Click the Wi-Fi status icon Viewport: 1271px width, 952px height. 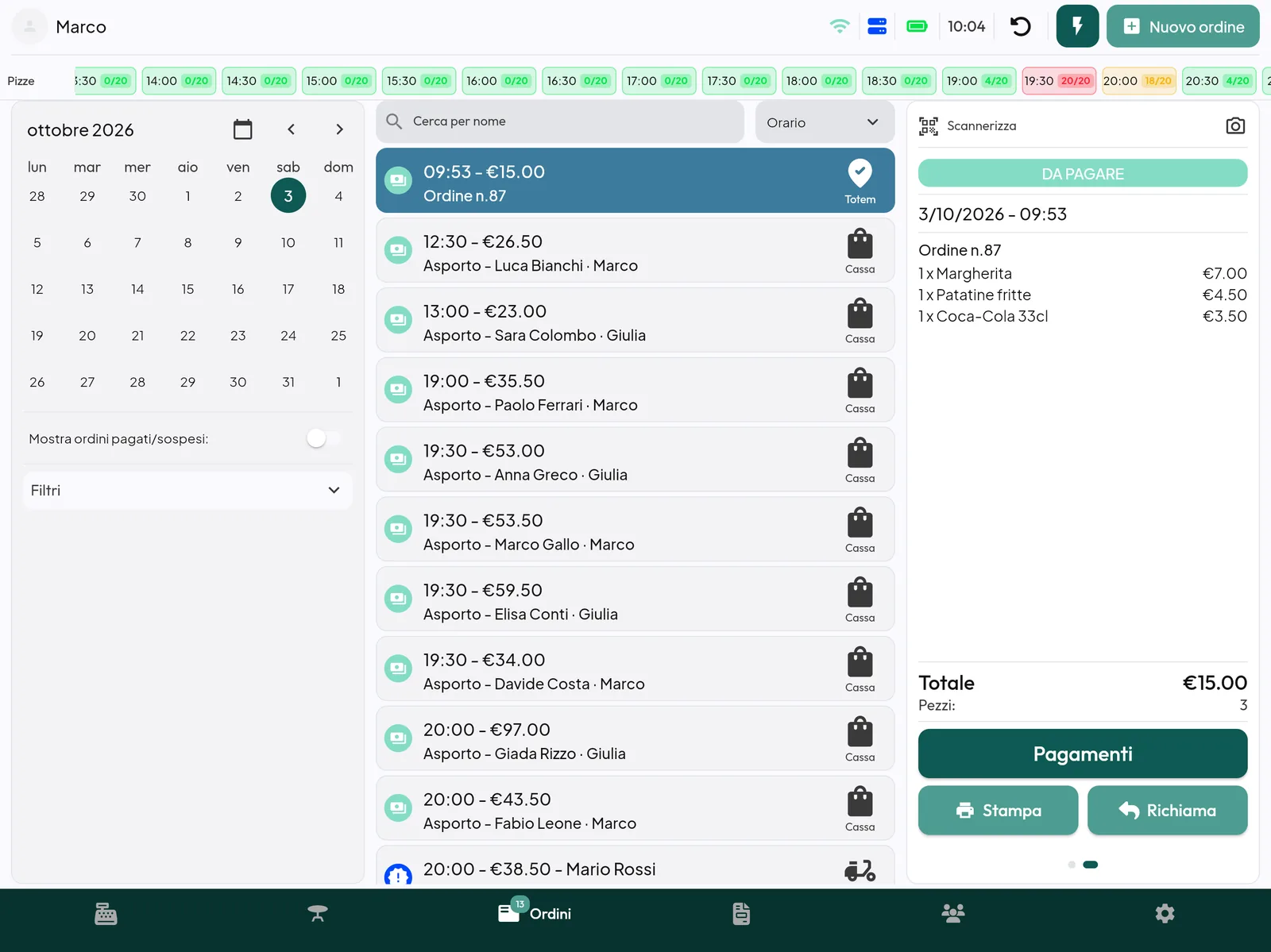[840, 26]
